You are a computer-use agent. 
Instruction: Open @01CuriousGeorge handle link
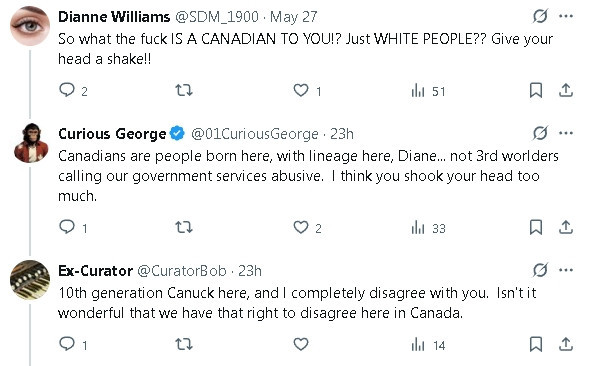click(x=255, y=134)
